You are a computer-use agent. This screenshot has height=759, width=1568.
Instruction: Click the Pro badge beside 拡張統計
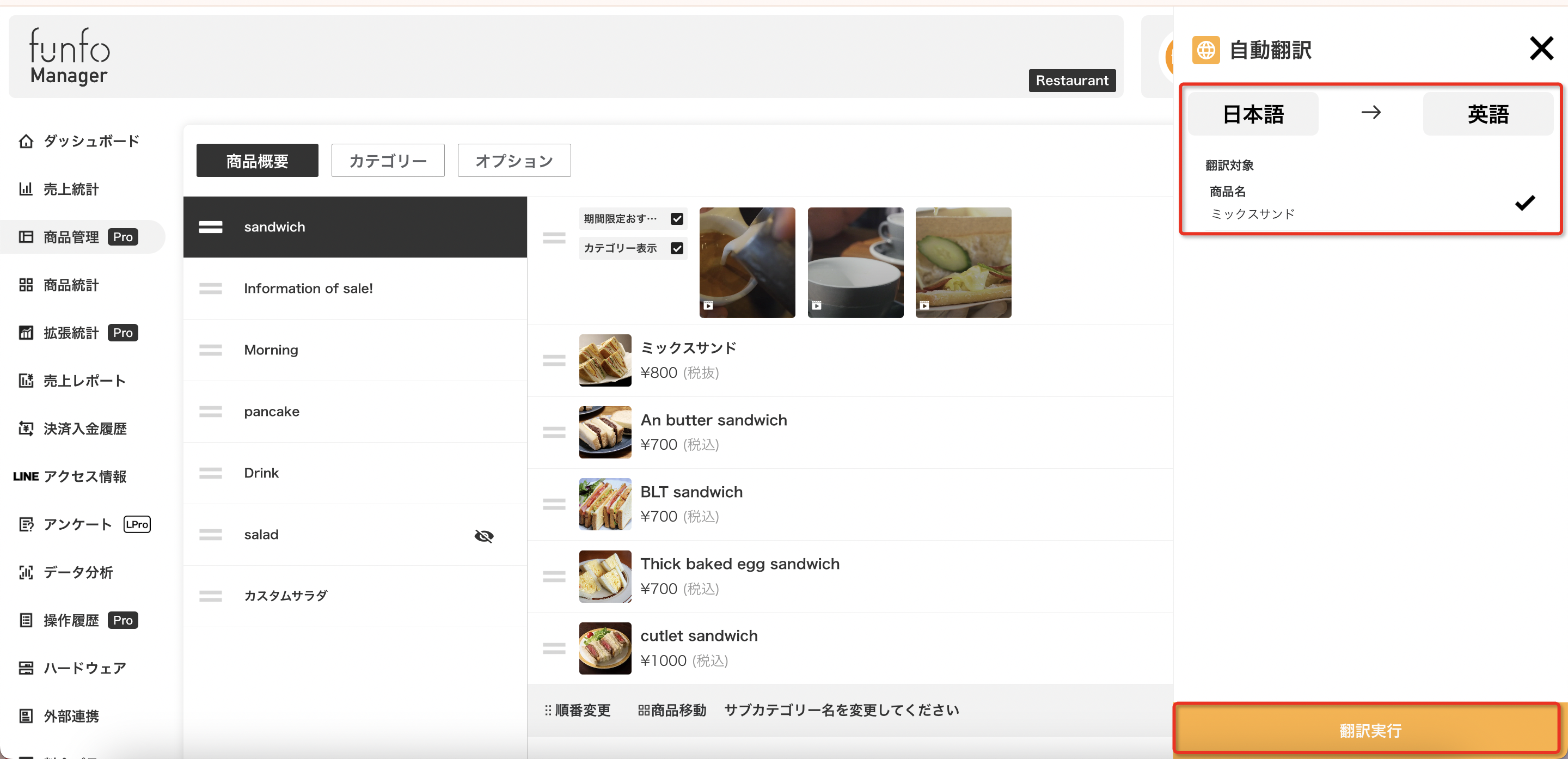123,333
